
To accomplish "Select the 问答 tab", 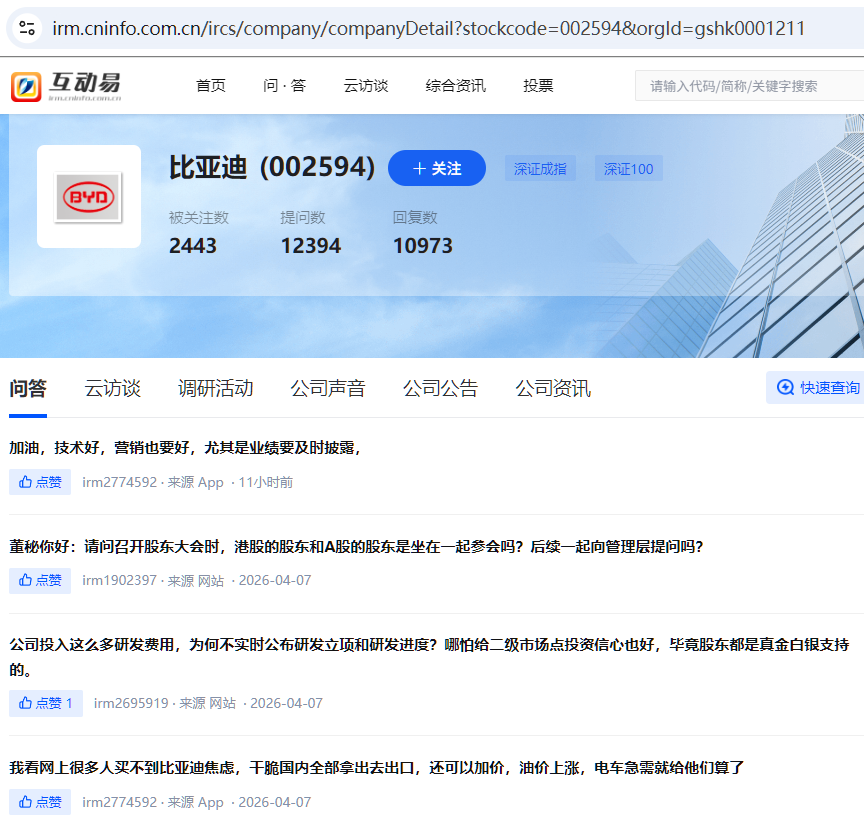I will tap(28, 389).
